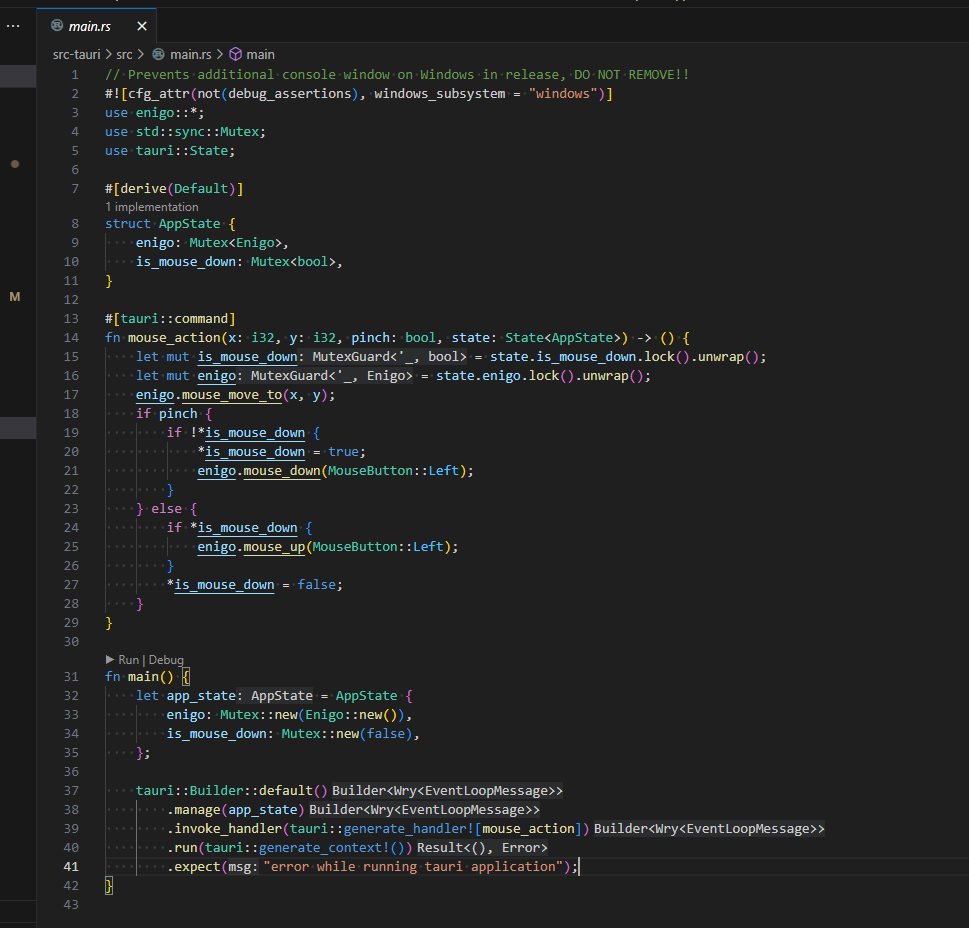Click the mouse_action function name
This screenshot has height=928, width=969.
(176, 338)
